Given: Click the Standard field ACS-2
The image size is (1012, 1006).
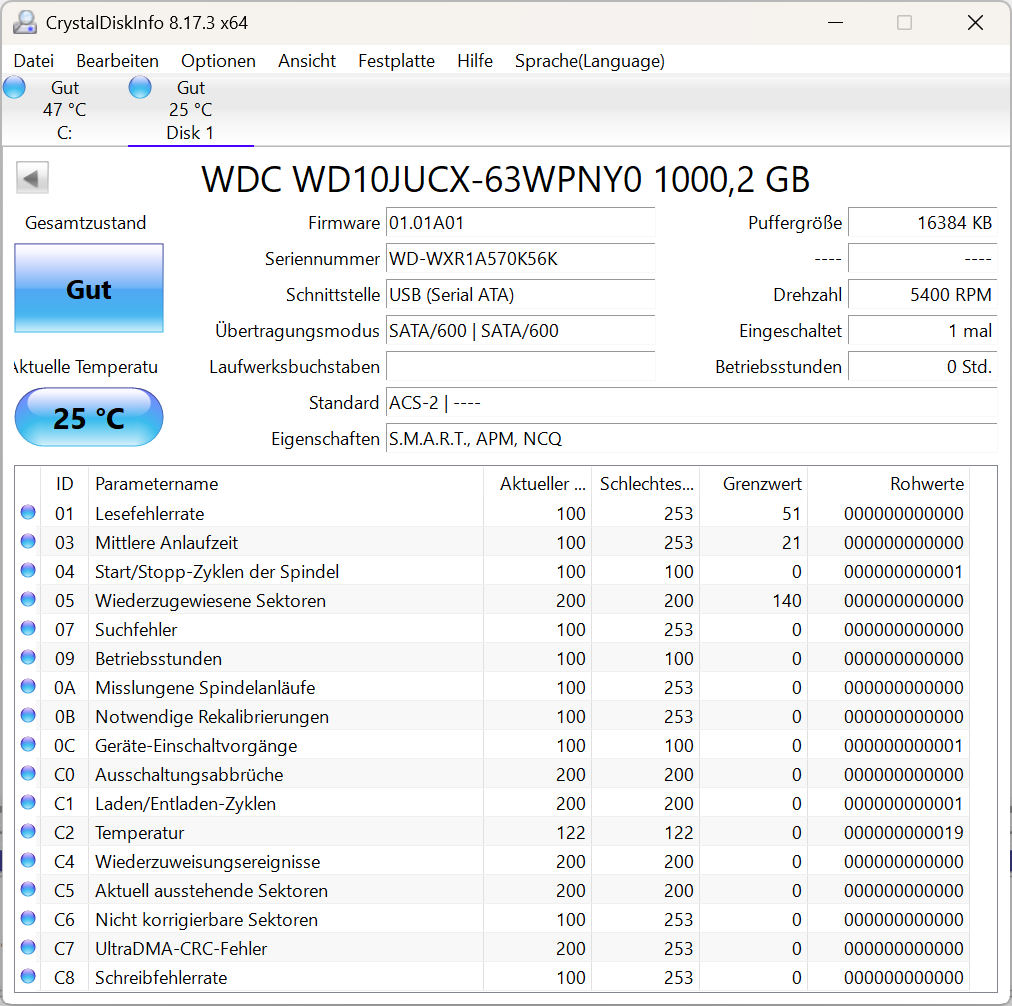Looking at the screenshot, I should pyautogui.click(x=691, y=403).
